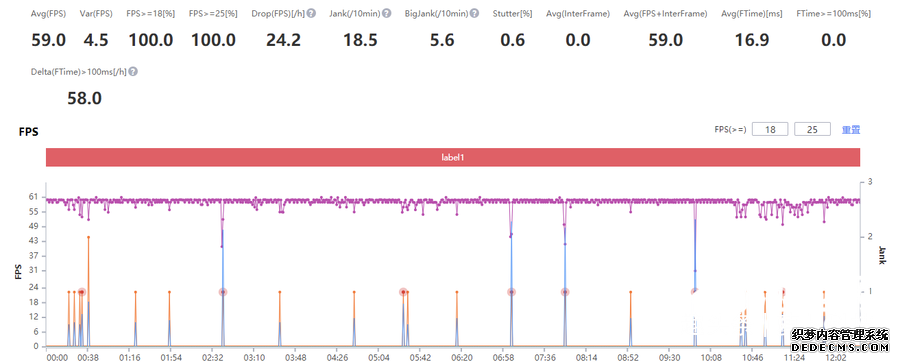This screenshot has width=900, height=362.
Task: Select the red label1 bar
Action: [453, 157]
